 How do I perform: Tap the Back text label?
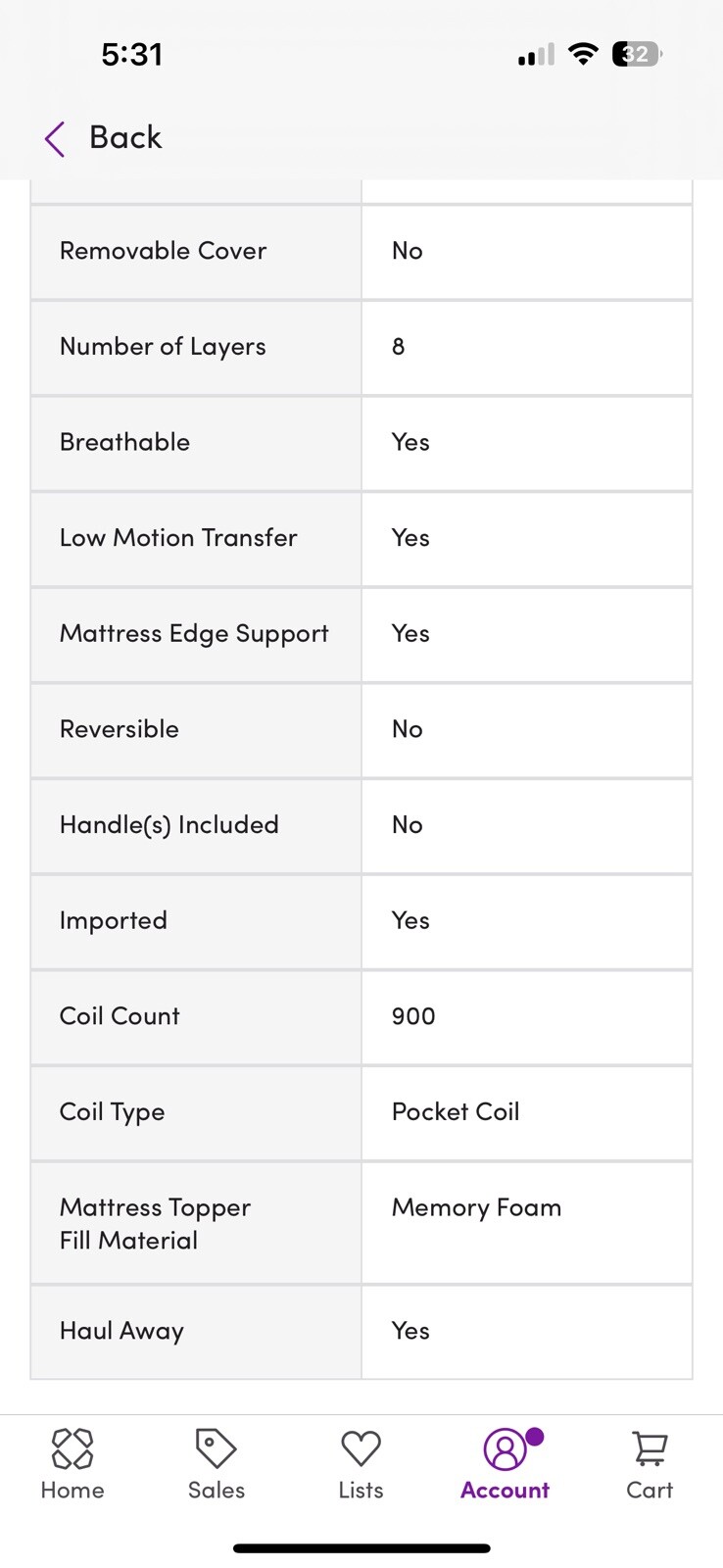pos(125,138)
